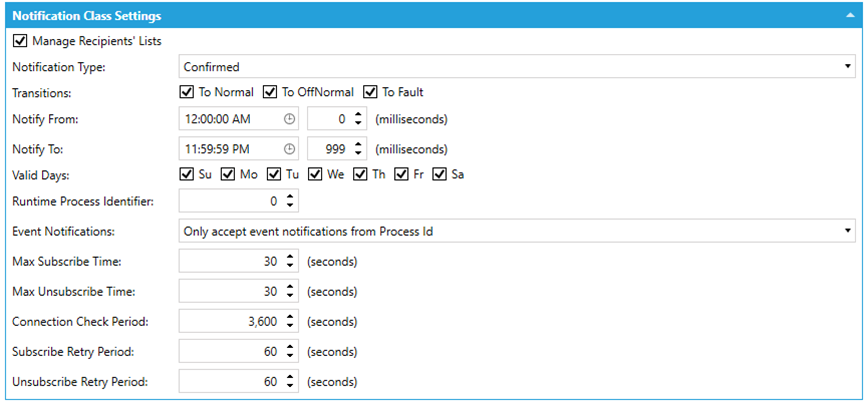
Task: Adjust the Runtime Process Identifier stepper
Action: 290,201
